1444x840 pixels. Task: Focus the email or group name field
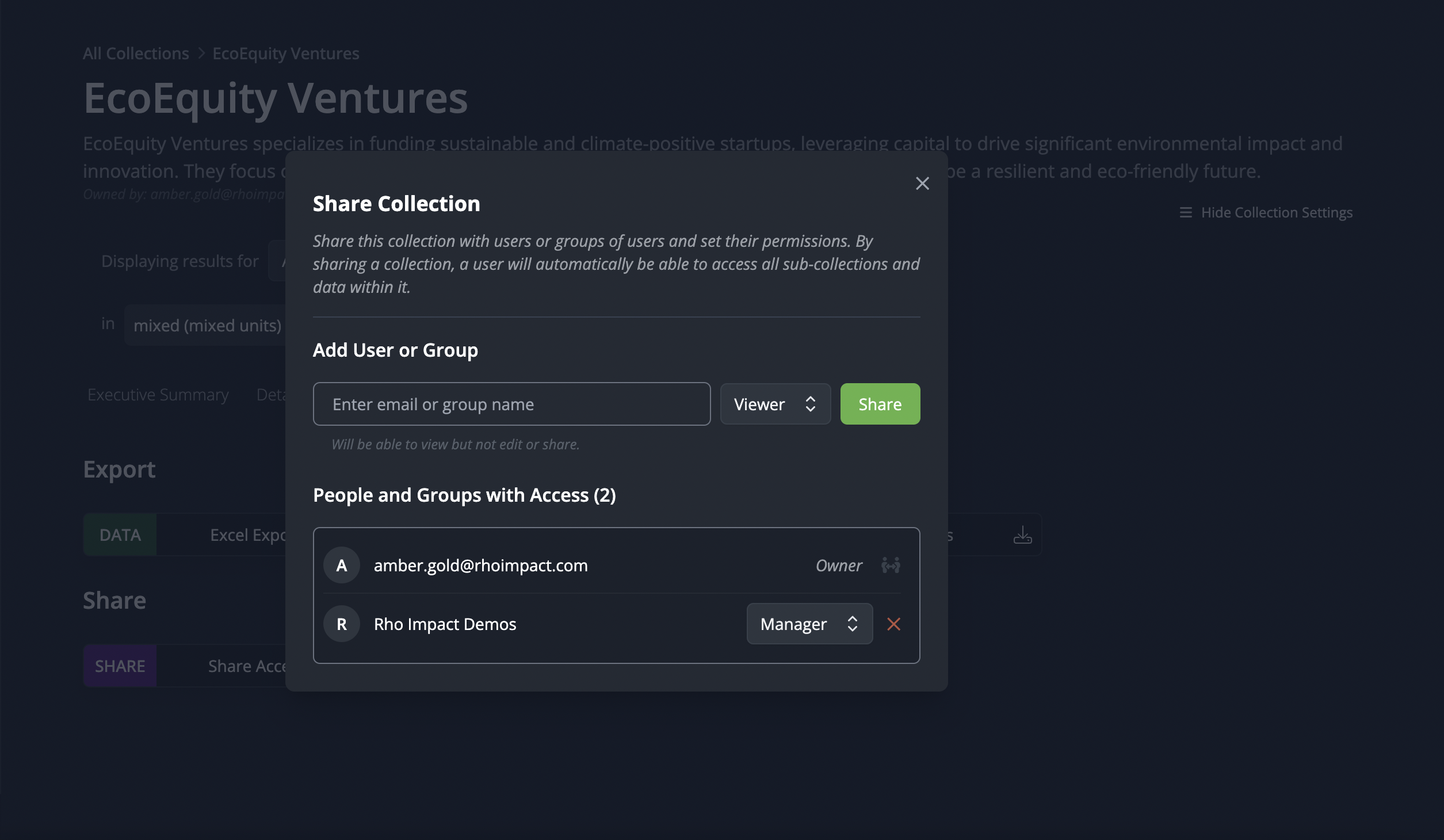[511, 404]
